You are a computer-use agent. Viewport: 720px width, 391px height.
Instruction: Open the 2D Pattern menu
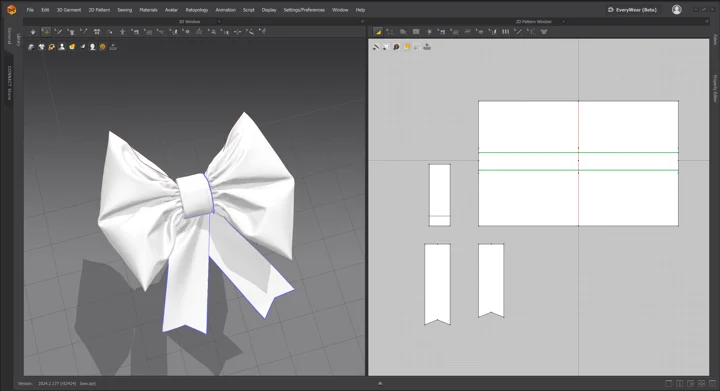pos(99,10)
